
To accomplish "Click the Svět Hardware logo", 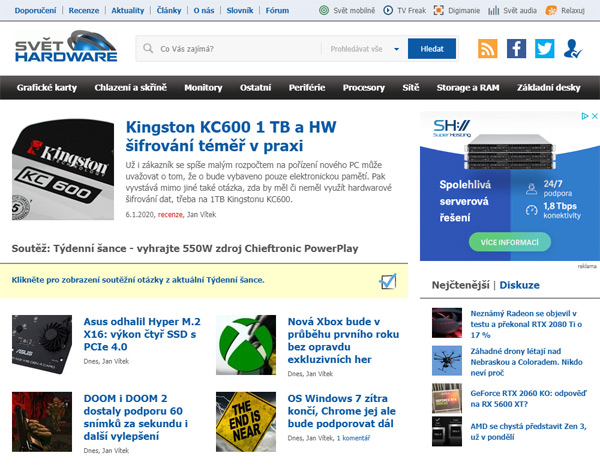I will [x=66, y=49].
